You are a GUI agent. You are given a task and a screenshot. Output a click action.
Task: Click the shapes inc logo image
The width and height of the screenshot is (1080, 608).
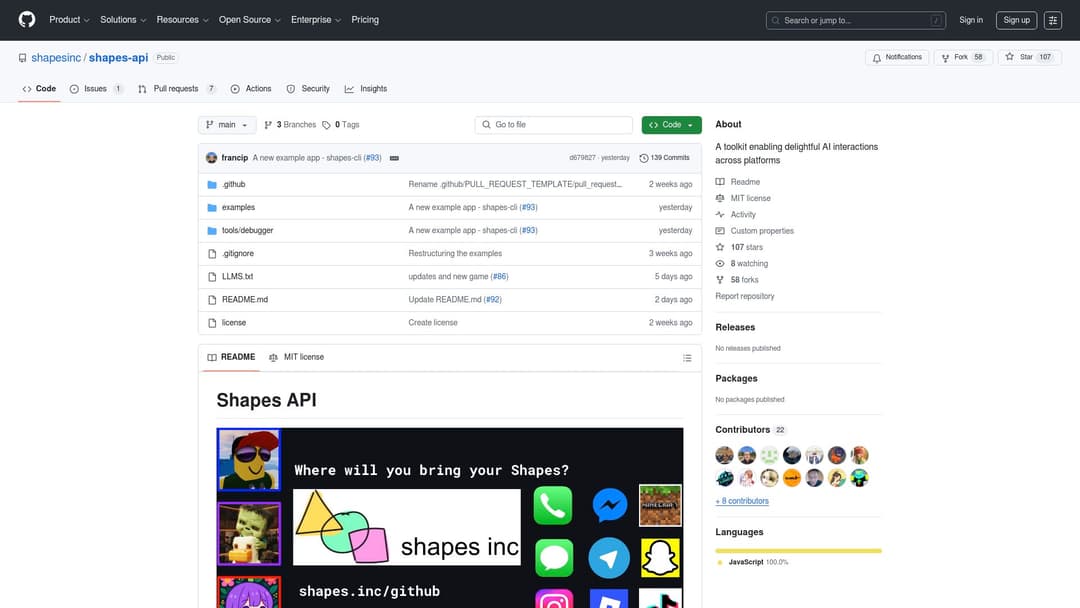pos(407,527)
